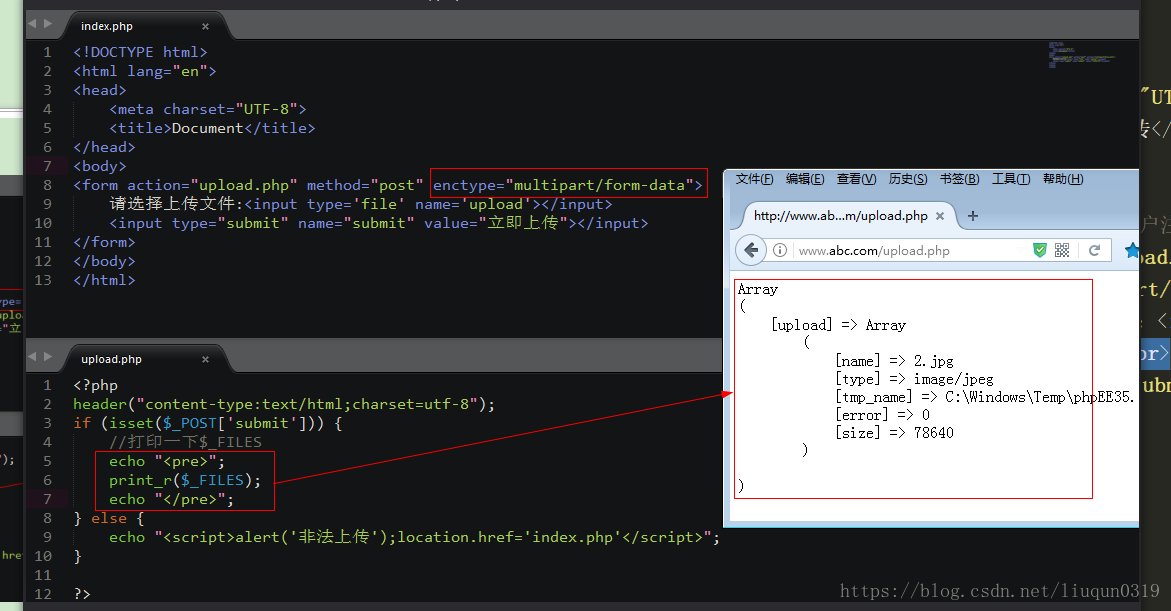Click the [name] => 2.jpg output line
The image size is (1171, 611).
(x=895, y=361)
